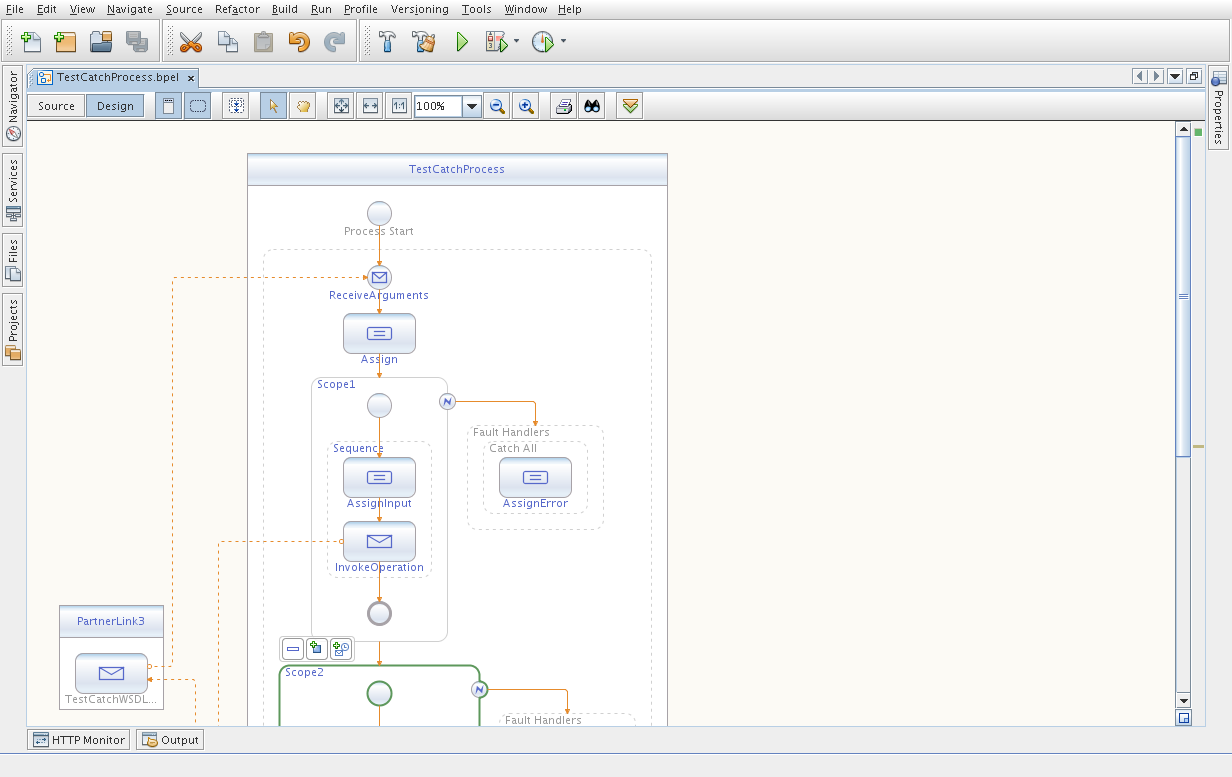1232x777 pixels.
Task: Open the Navigate menu
Action: (130, 9)
